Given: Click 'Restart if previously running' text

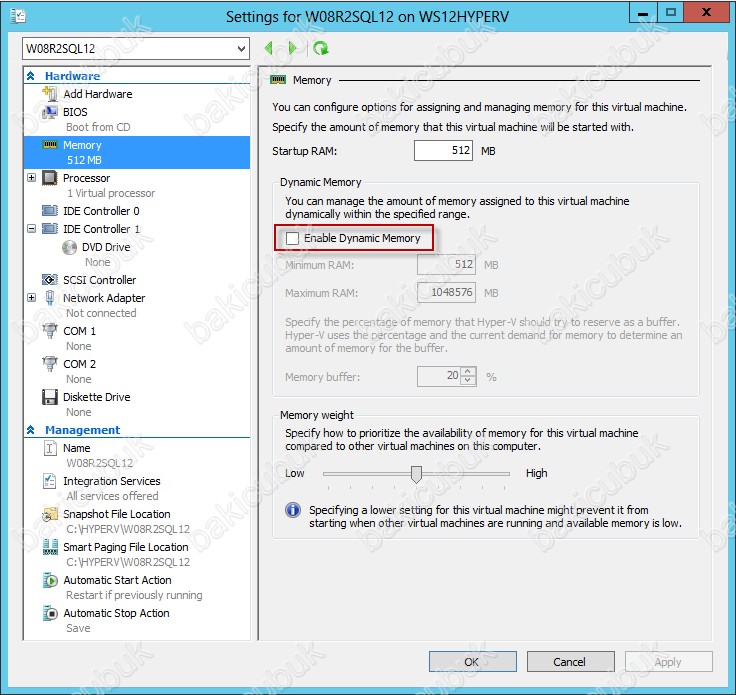Looking at the screenshot, I should 134,595.
